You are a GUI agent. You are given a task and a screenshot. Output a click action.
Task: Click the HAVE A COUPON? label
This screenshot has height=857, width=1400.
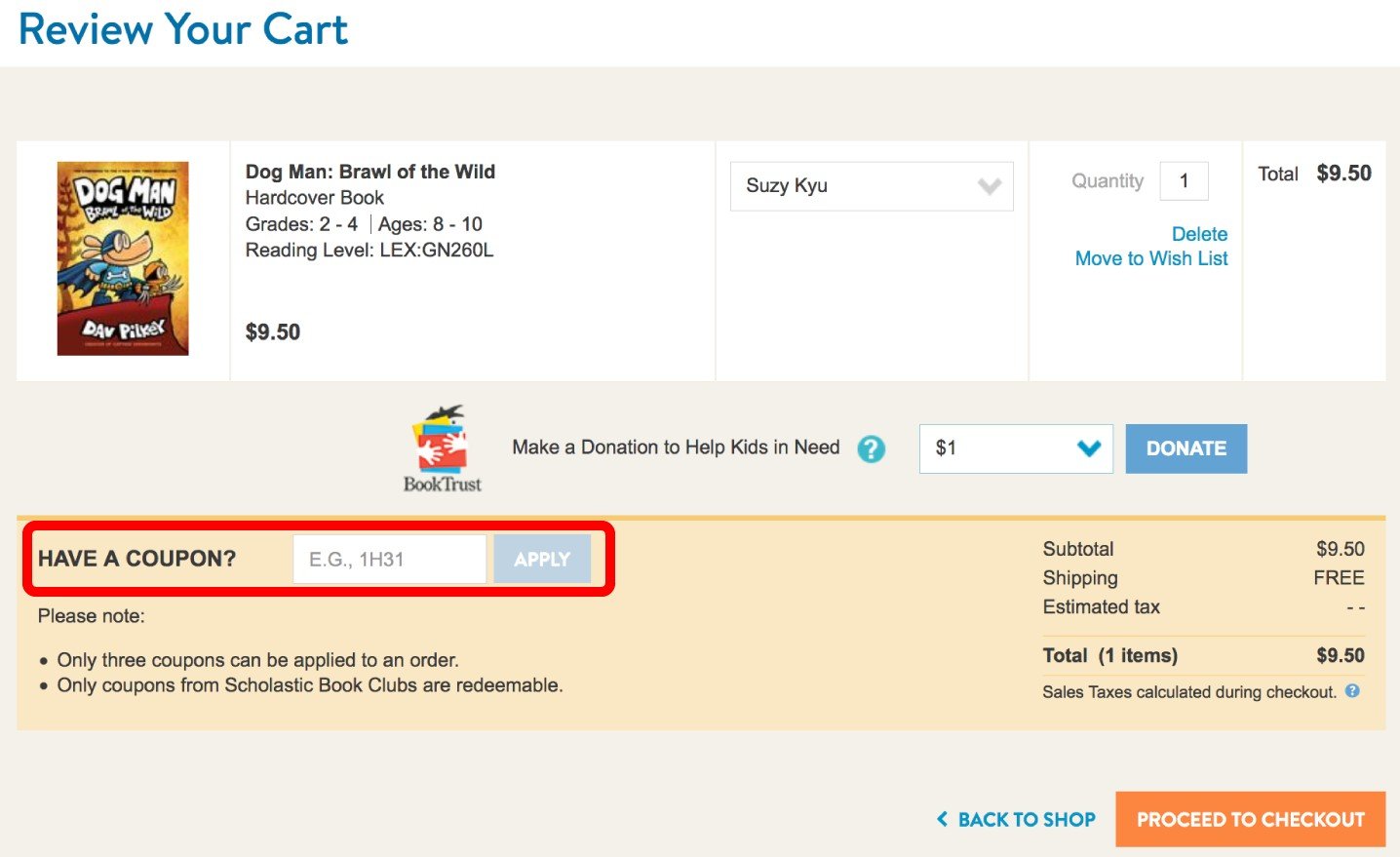coord(136,559)
